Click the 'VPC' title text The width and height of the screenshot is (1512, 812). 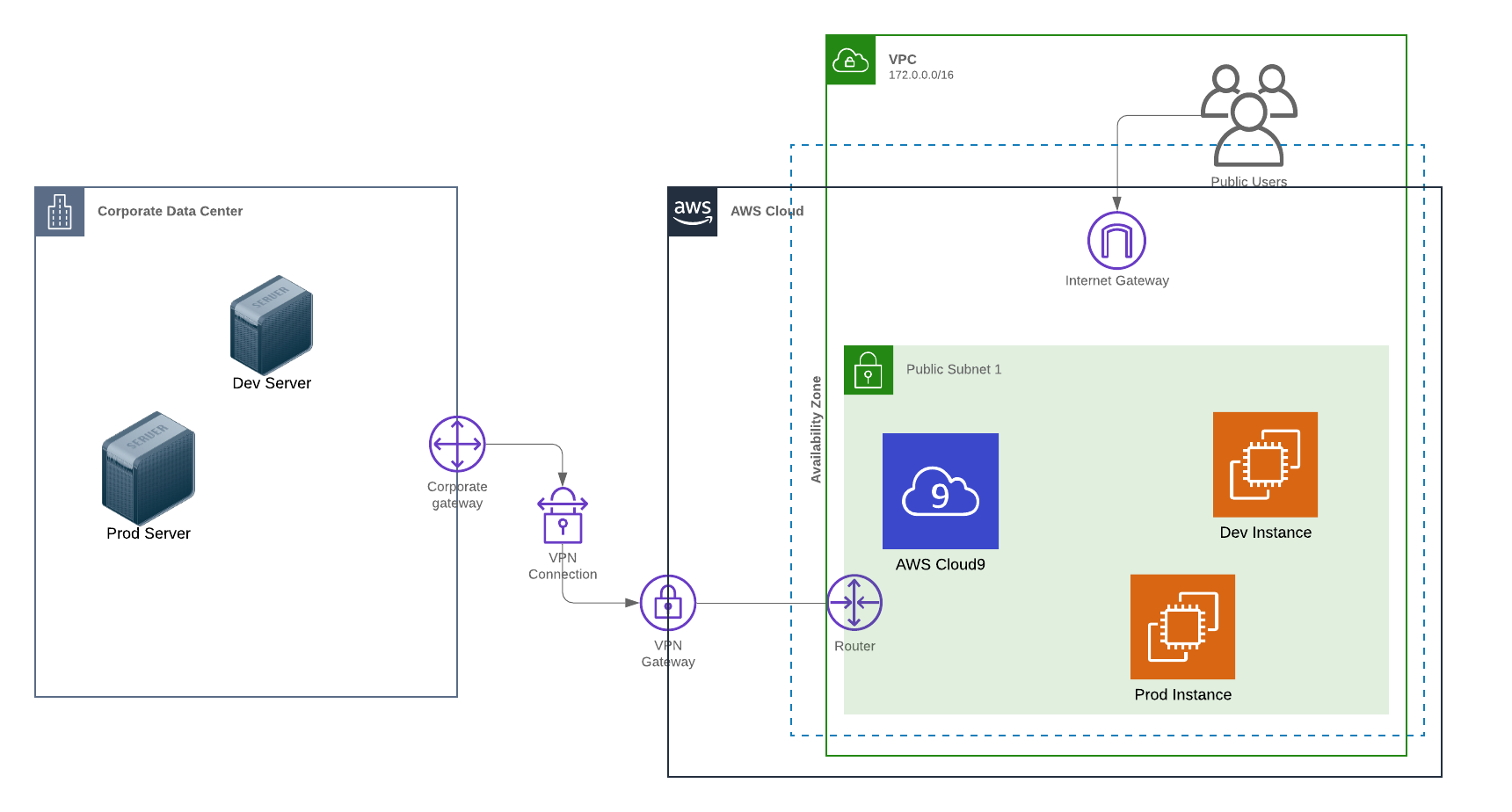903,59
